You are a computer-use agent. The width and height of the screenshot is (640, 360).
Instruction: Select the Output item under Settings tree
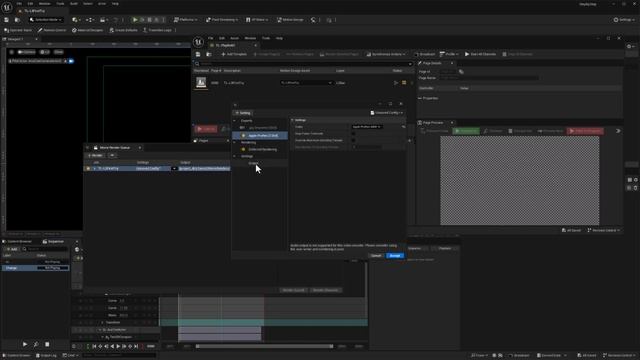pyautogui.click(x=253, y=163)
